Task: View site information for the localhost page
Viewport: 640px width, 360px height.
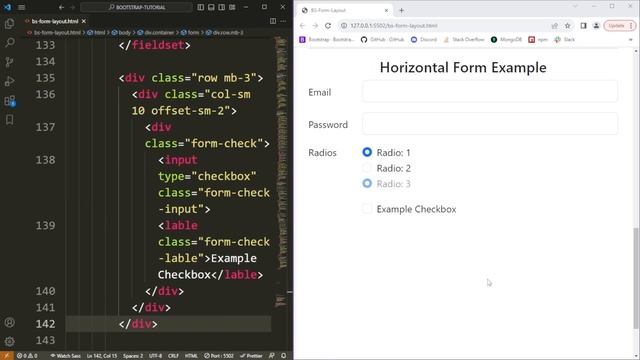Action: (x=344, y=26)
